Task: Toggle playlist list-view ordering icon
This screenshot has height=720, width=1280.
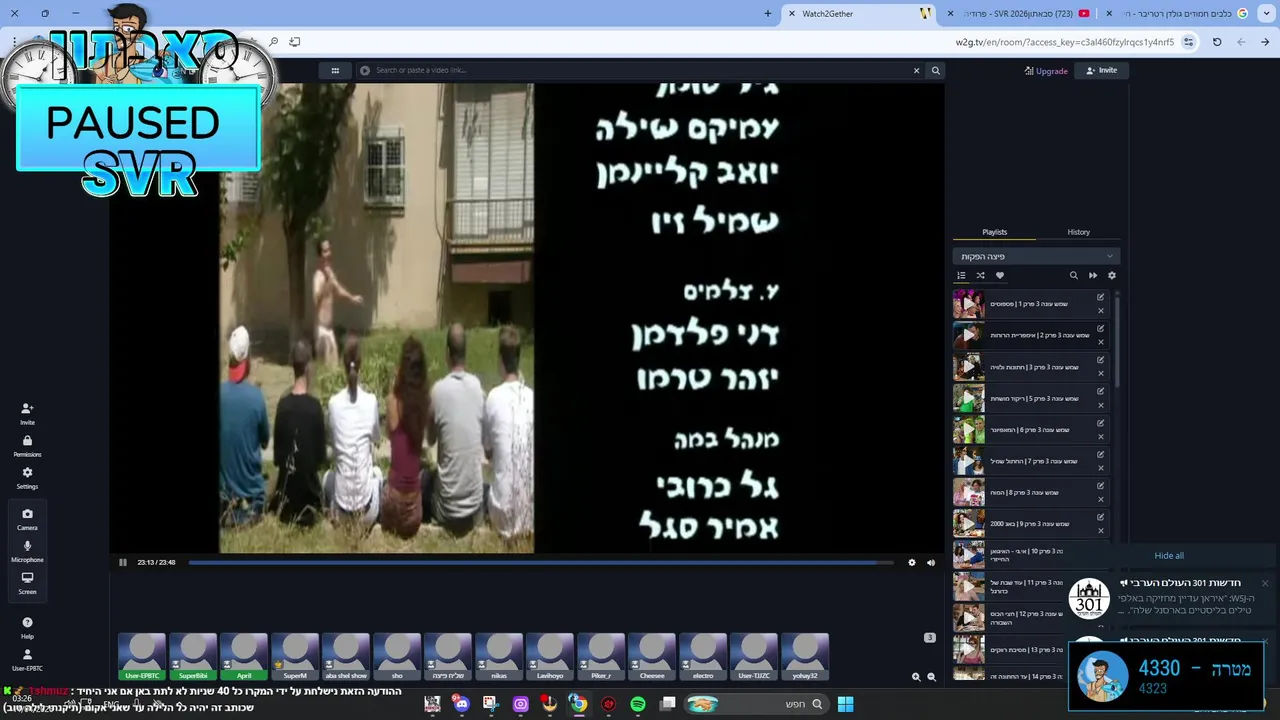Action: 961,276
